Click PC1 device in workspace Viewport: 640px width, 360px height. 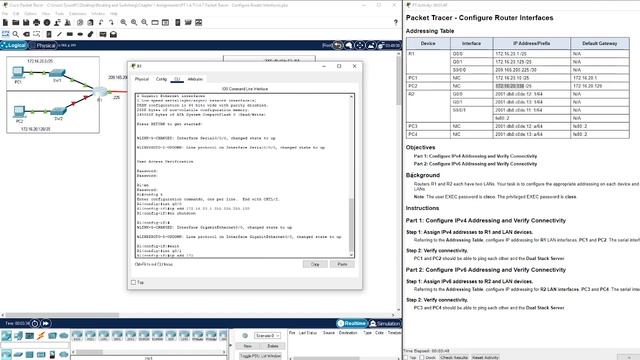click(x=18, y=73)
